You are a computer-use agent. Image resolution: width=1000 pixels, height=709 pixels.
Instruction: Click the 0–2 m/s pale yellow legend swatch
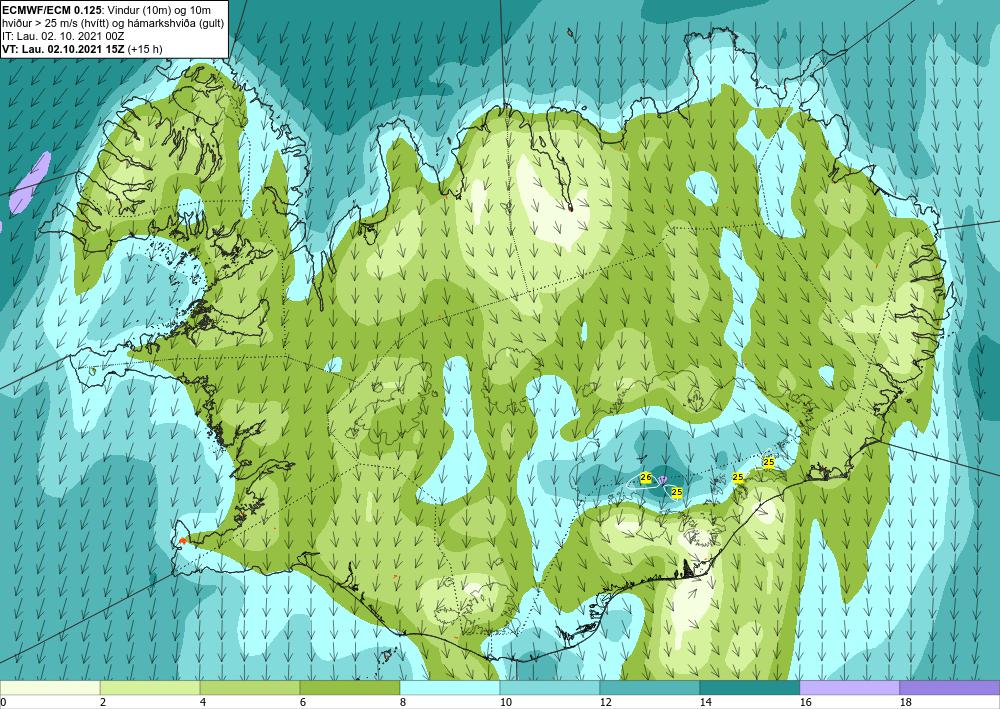[50, 687]
